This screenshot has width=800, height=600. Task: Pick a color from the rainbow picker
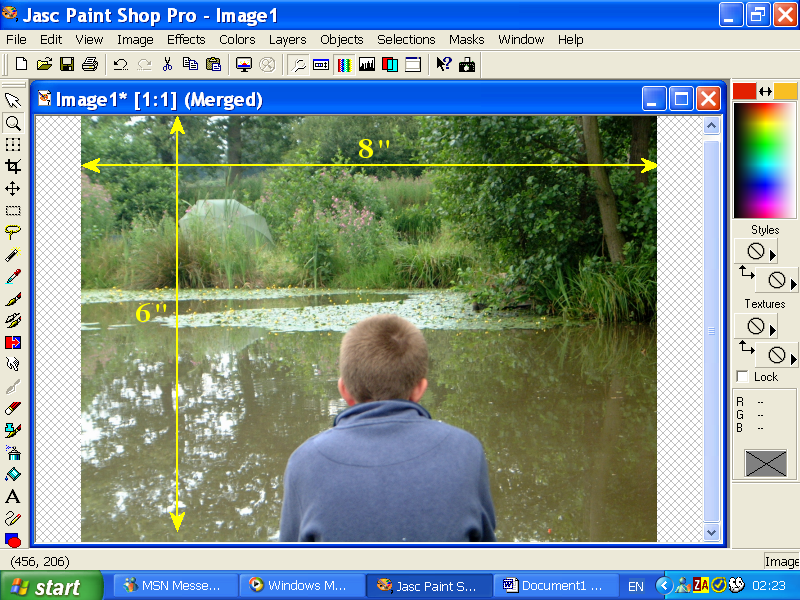765,160
